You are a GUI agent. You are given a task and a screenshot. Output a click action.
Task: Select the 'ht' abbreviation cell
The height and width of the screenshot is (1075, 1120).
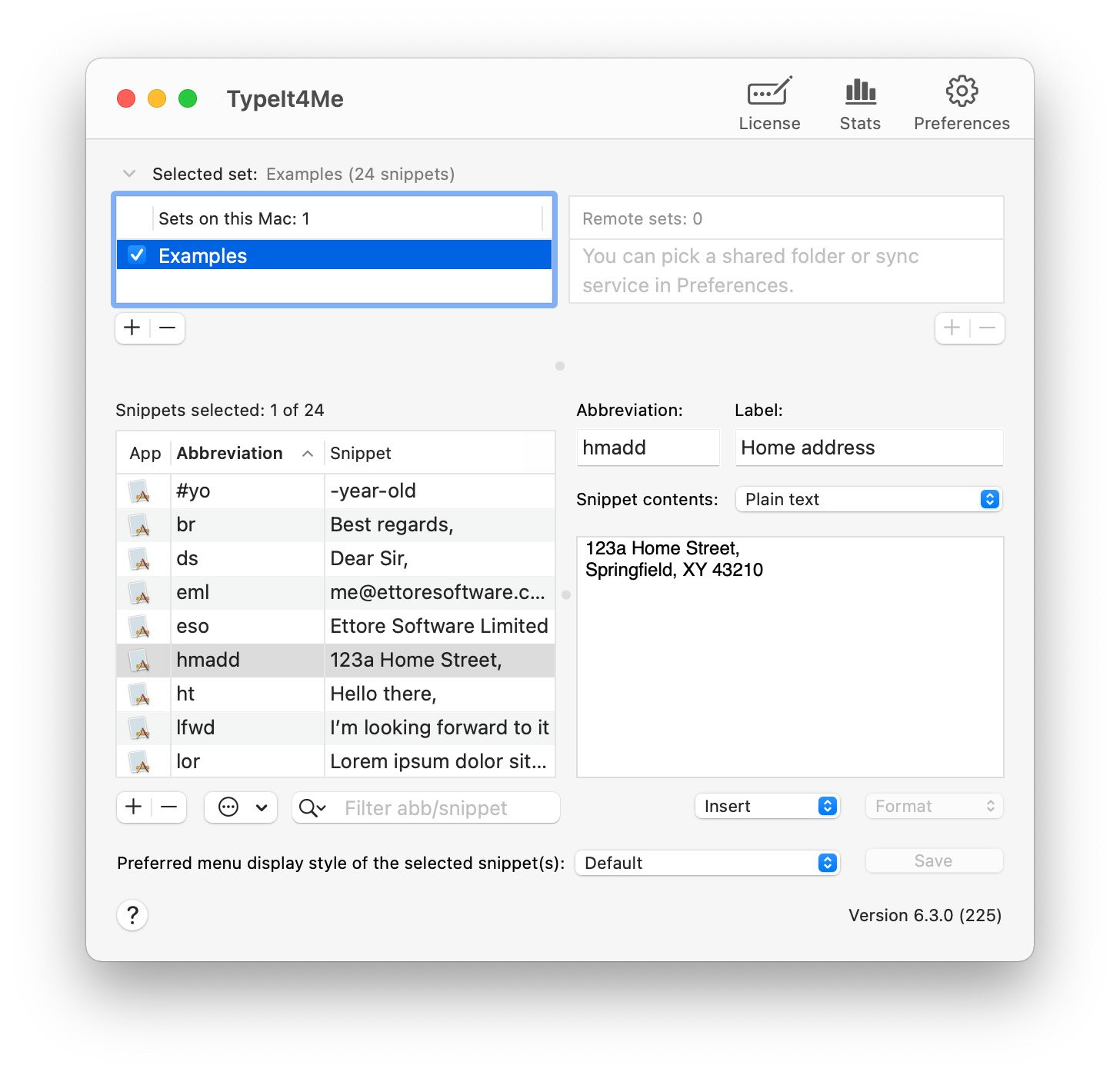coord(247,694)
